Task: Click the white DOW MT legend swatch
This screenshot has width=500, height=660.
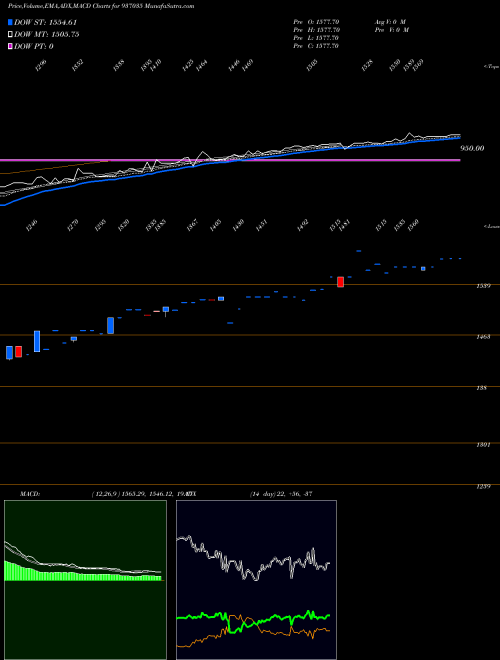Action: tap(11, 35)
